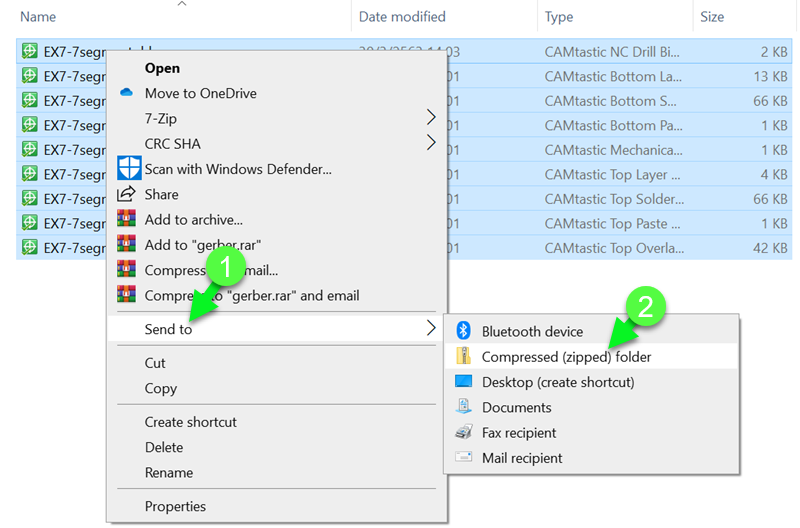Expand the 7-Zip submenu arrow
Viewport: 800px width, 528px height.
click(431, 117)
